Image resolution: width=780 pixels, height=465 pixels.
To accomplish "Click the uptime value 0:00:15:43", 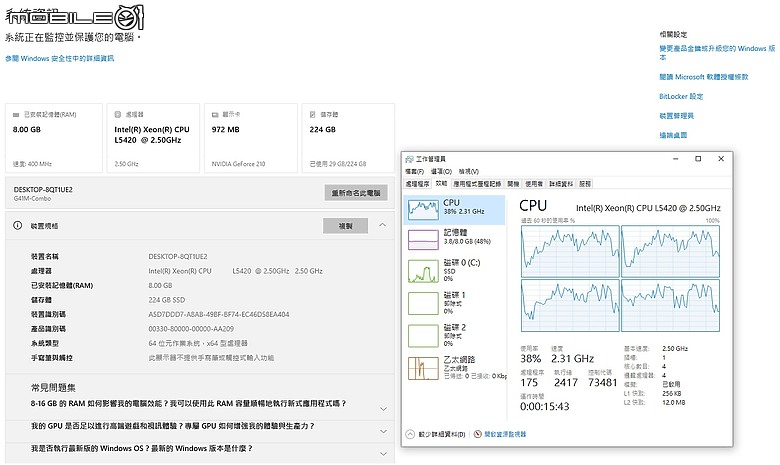I will tap(544, 406).
